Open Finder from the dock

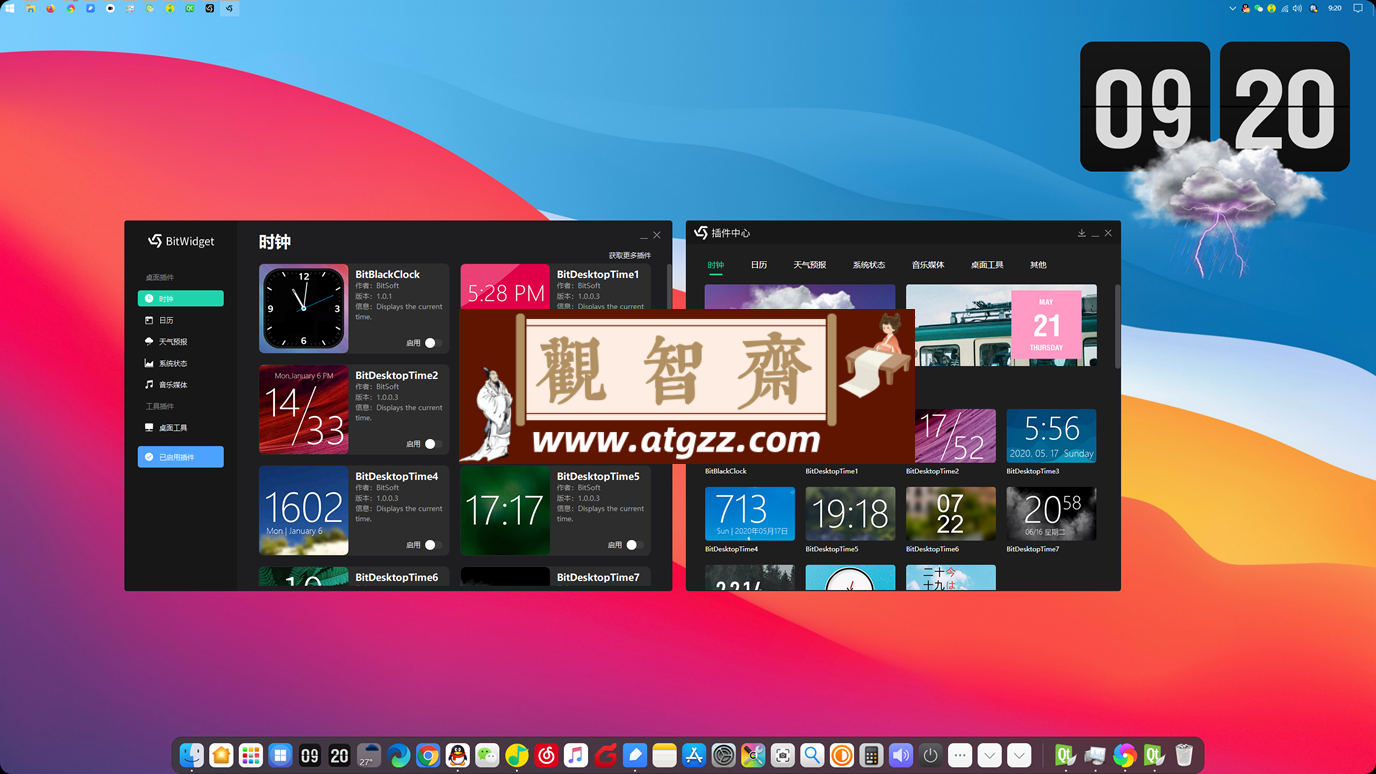[192, 755]
